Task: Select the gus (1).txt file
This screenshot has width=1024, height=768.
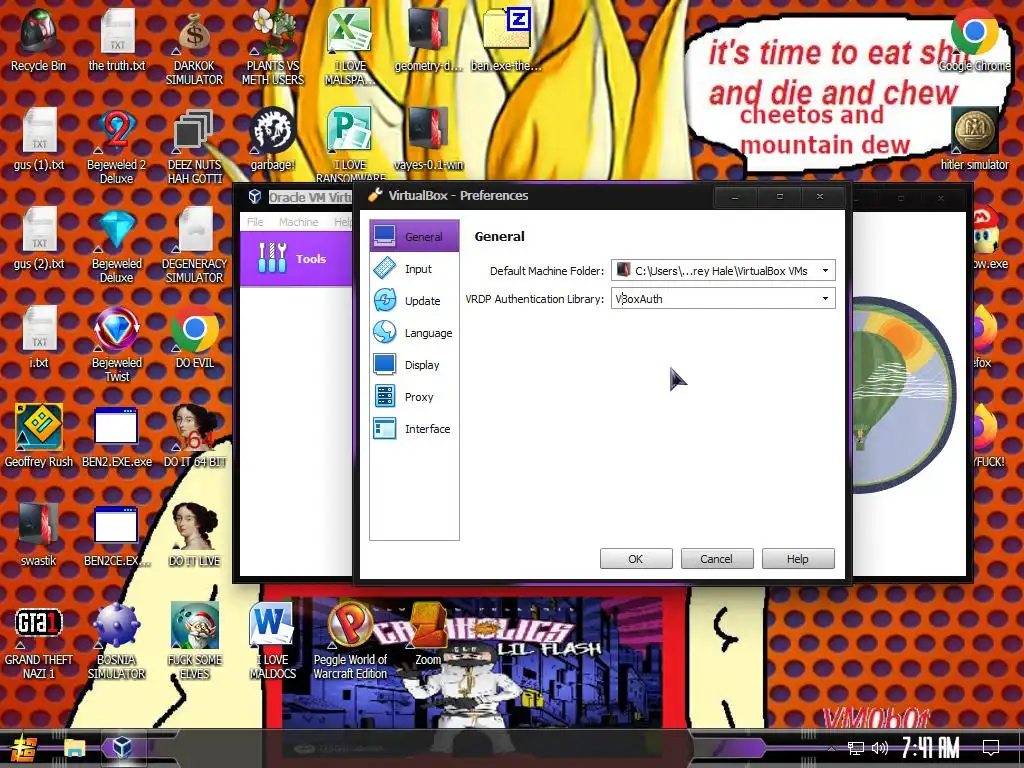Action: tap(39, 140)
